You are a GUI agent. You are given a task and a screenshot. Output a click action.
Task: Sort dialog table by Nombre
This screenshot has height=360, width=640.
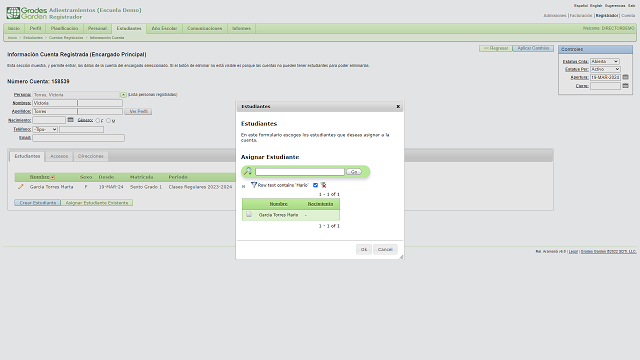(278, 204)
